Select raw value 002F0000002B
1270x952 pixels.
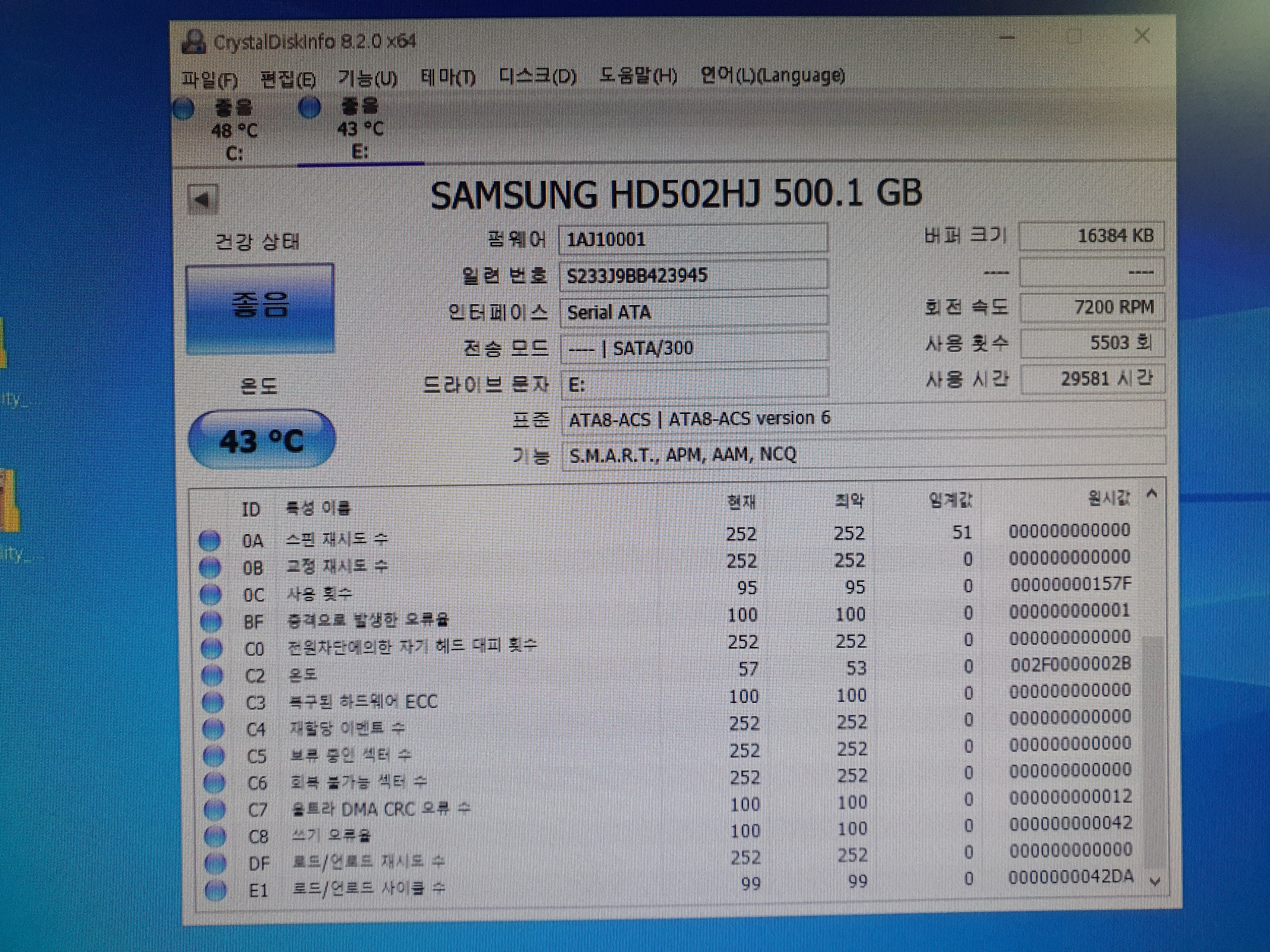[x=1071, y=664]
